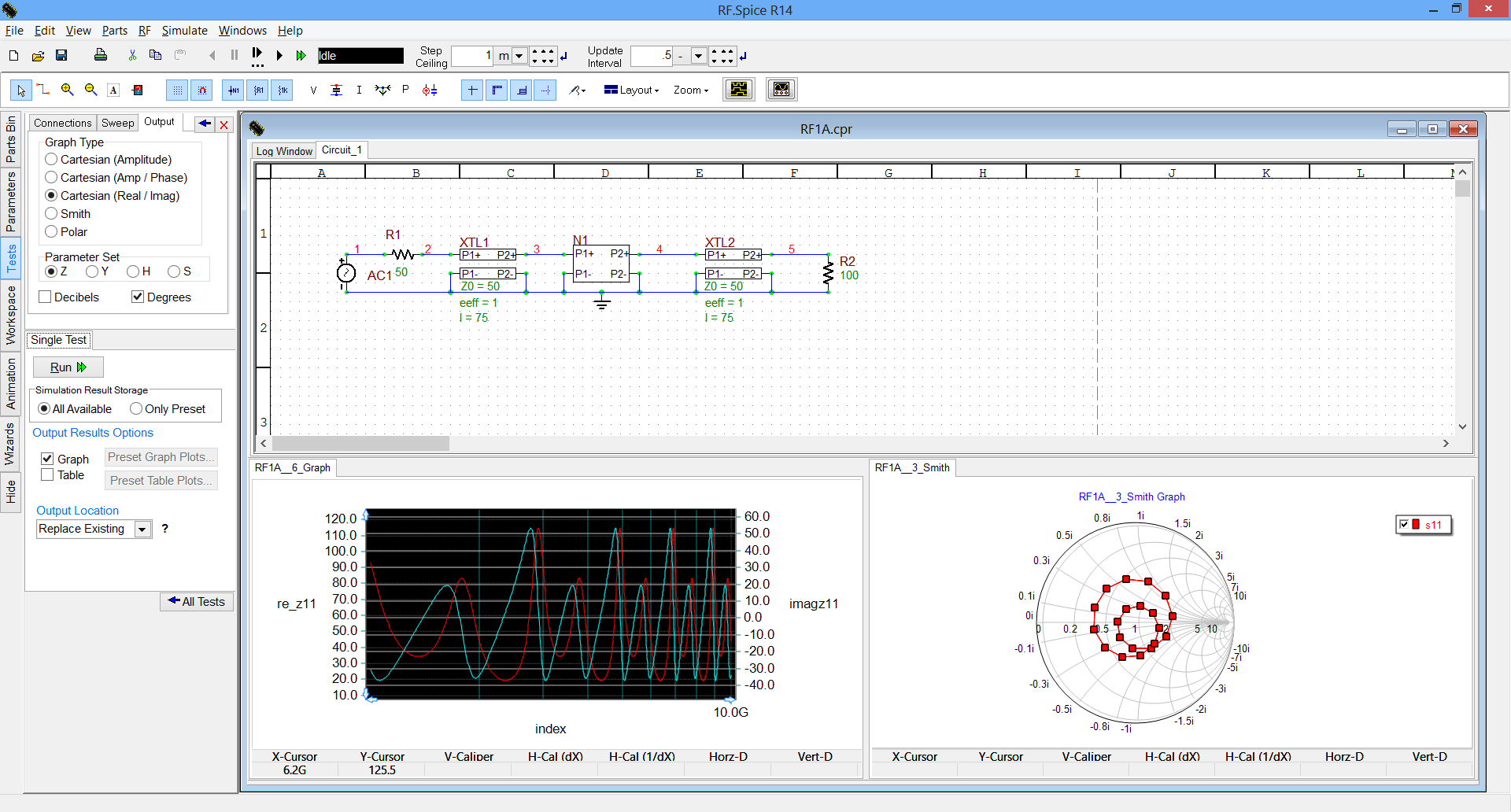
Task: Open the Layout dropdown
Action: click(631, 90)
